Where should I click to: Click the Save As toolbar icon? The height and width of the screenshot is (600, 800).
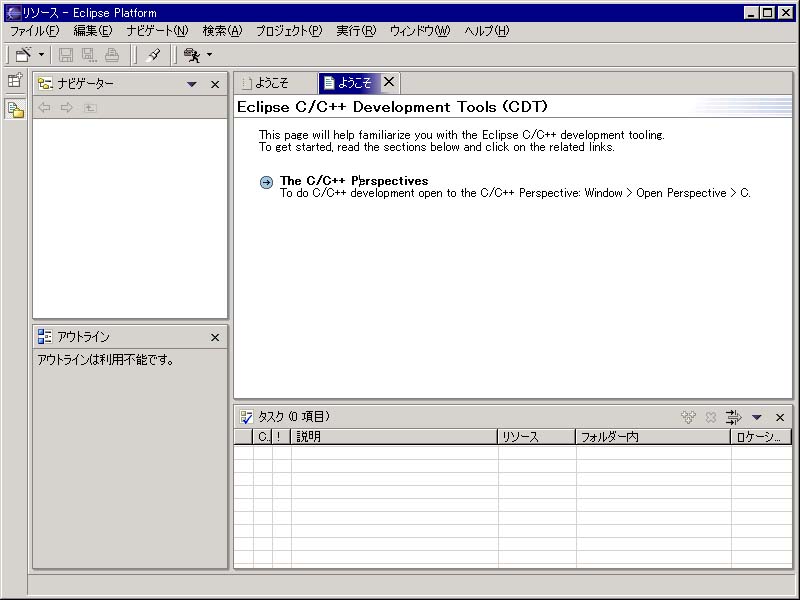coord(89,55)
